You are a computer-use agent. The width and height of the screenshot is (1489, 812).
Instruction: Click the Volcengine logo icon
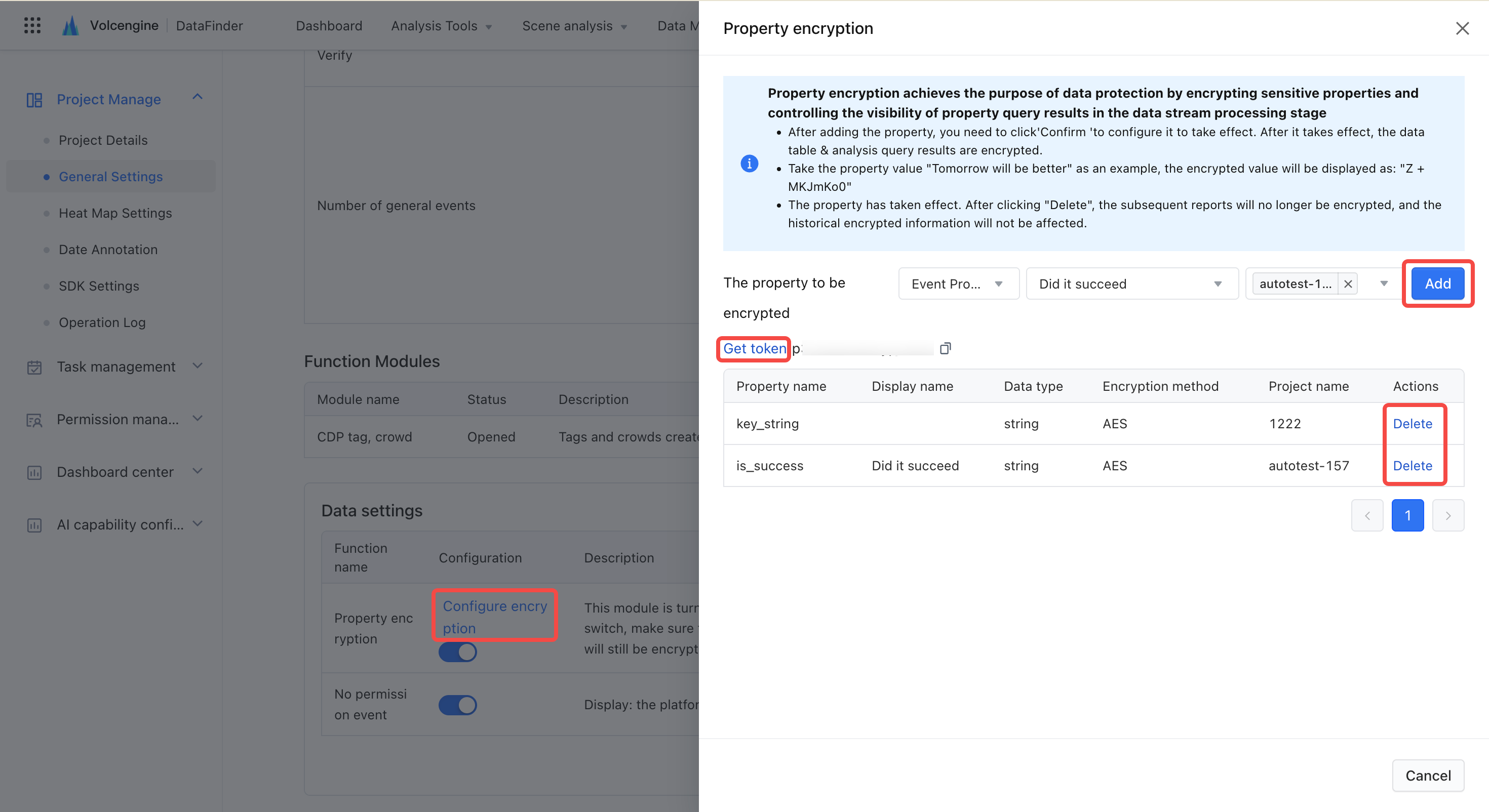pos(70,25)
